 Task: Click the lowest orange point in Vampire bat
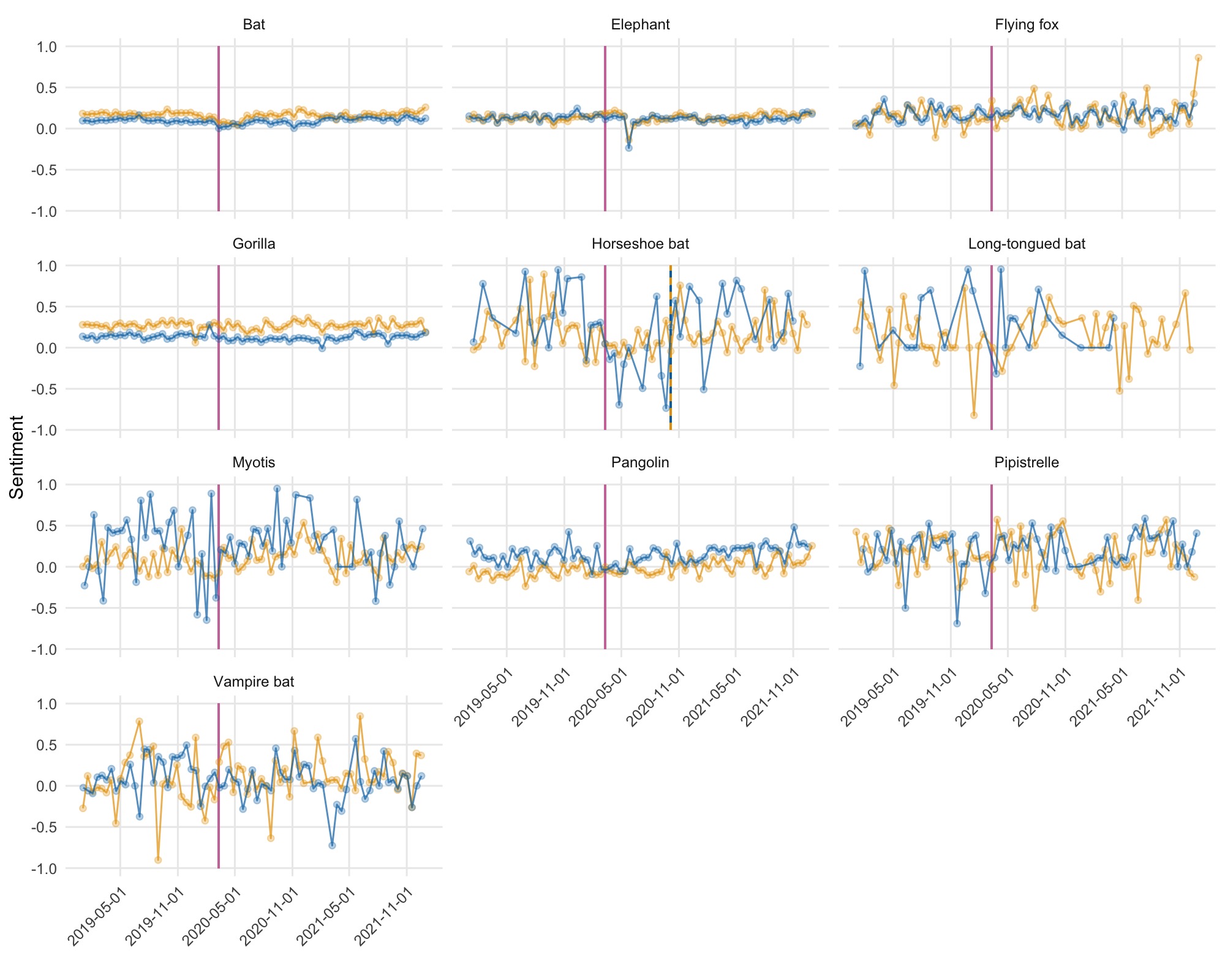point(158,860)
